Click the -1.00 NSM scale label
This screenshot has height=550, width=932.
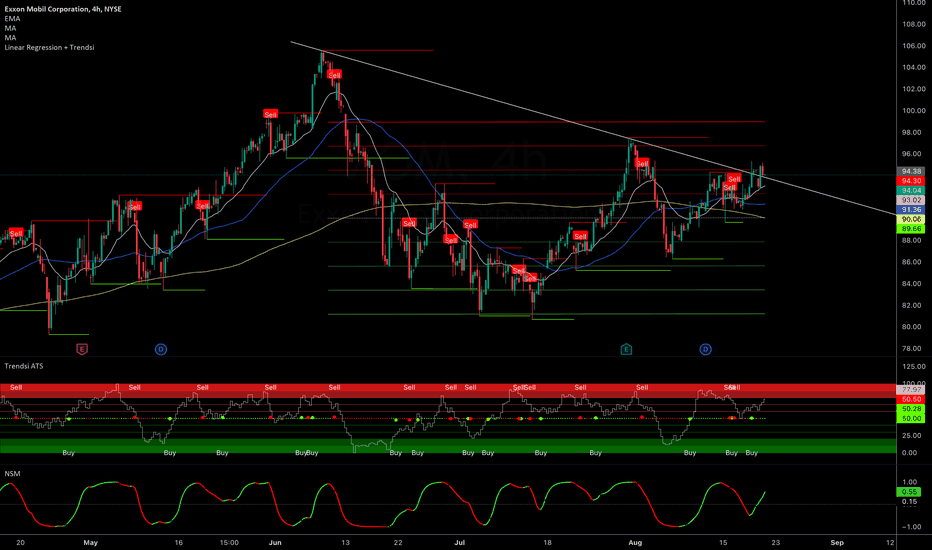click(x=911, y=527)
